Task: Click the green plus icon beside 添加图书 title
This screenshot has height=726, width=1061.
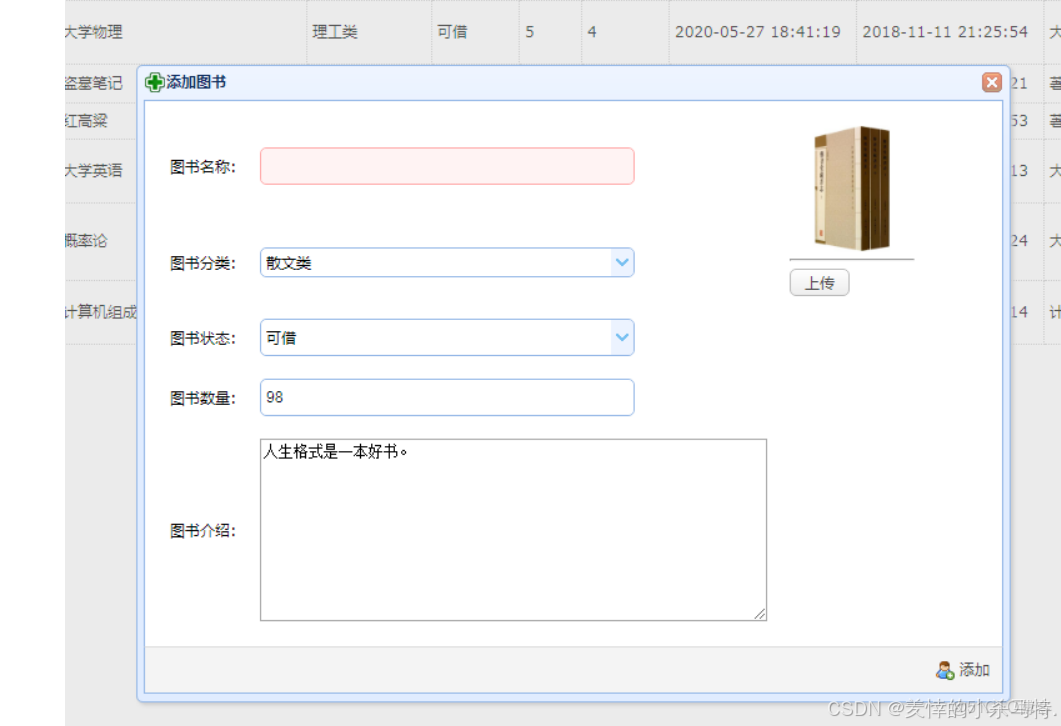Action: [x=155, y=82]
